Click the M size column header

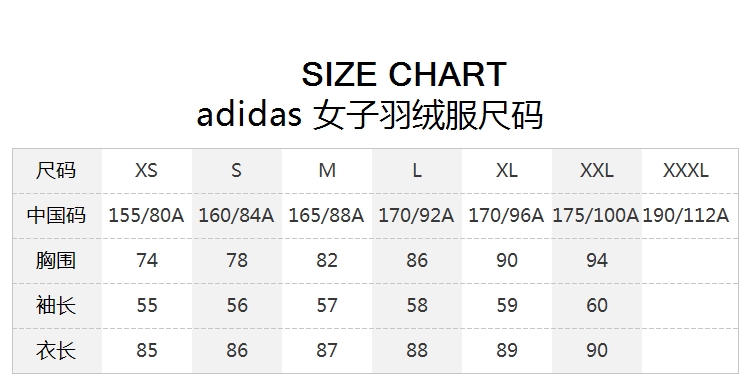(327, 170)
